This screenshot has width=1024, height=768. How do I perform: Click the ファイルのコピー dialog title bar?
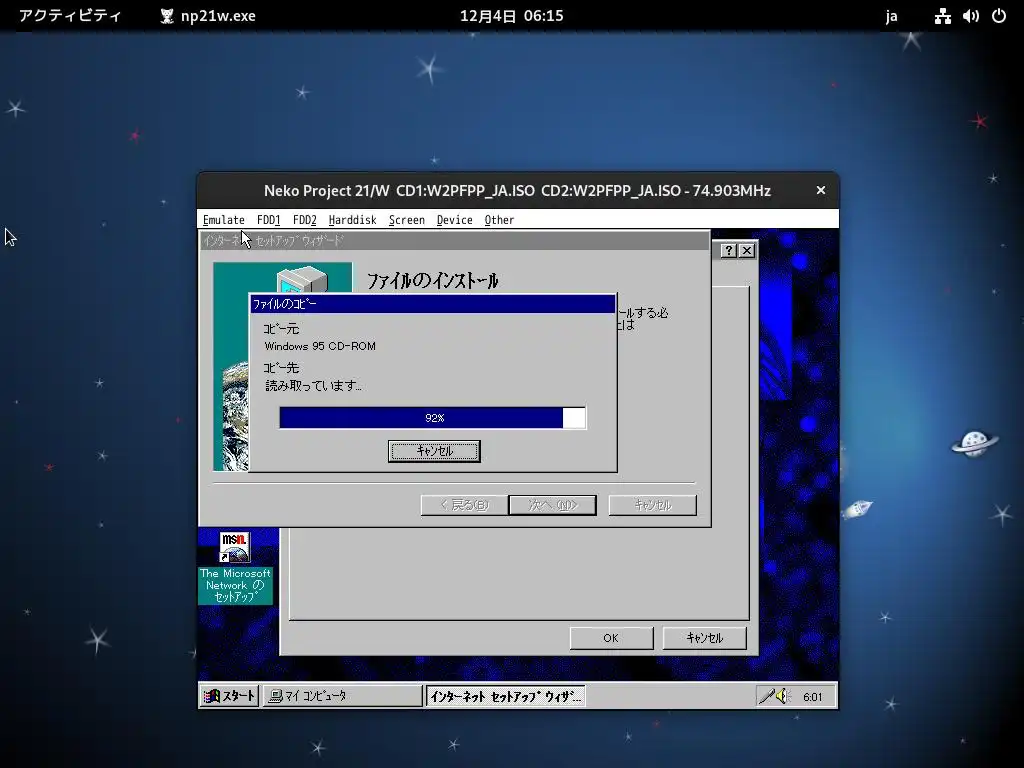432,304
